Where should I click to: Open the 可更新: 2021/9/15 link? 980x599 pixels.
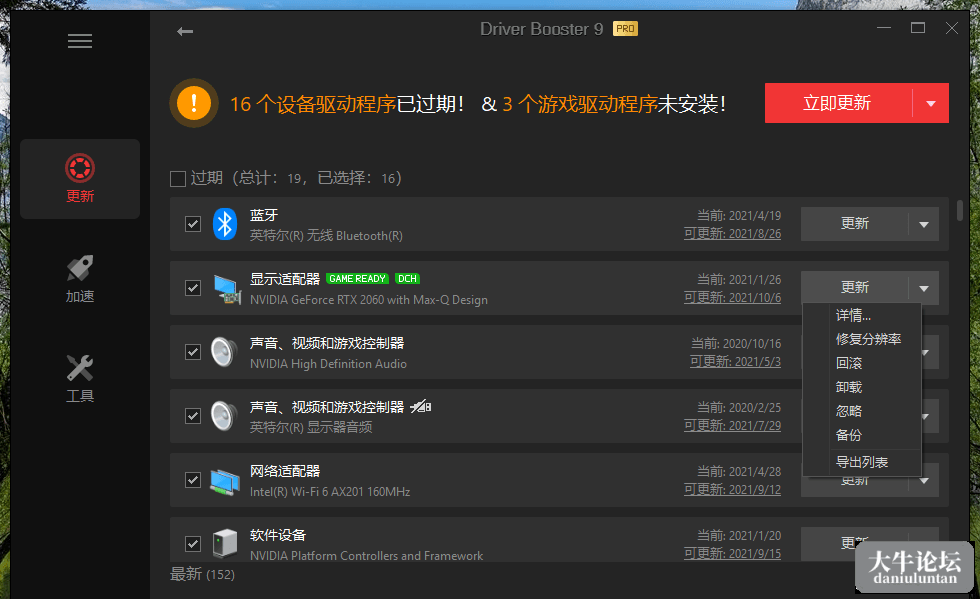click(732, 553)
